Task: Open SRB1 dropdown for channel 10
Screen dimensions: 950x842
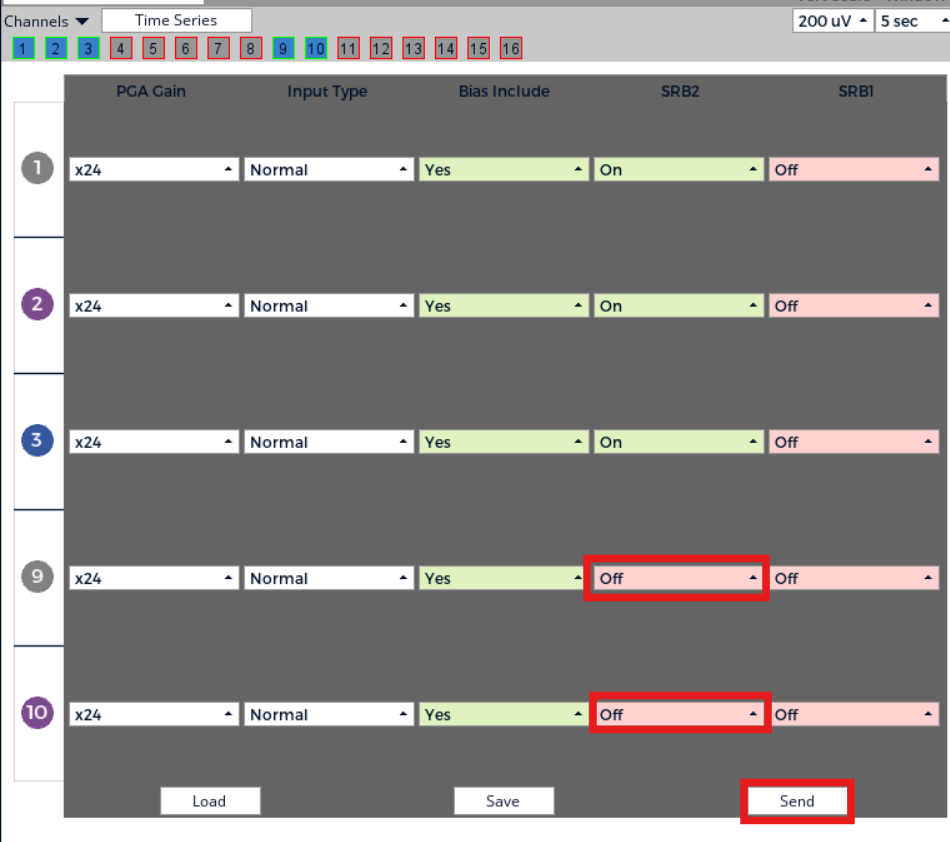Action: pyautogui.click(x=854, y=715)
